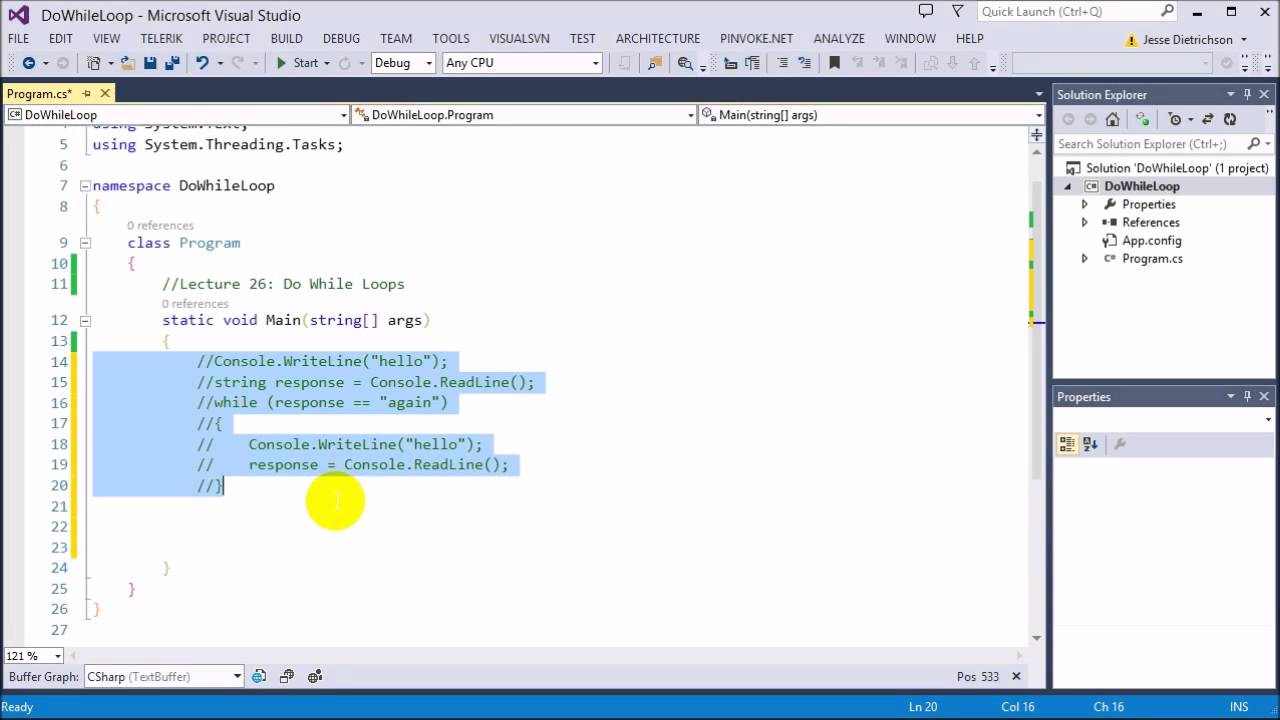Viewport: 1280px width, 720px height.
Task: Save the current file with Save icon
Action: pos(150,62)
